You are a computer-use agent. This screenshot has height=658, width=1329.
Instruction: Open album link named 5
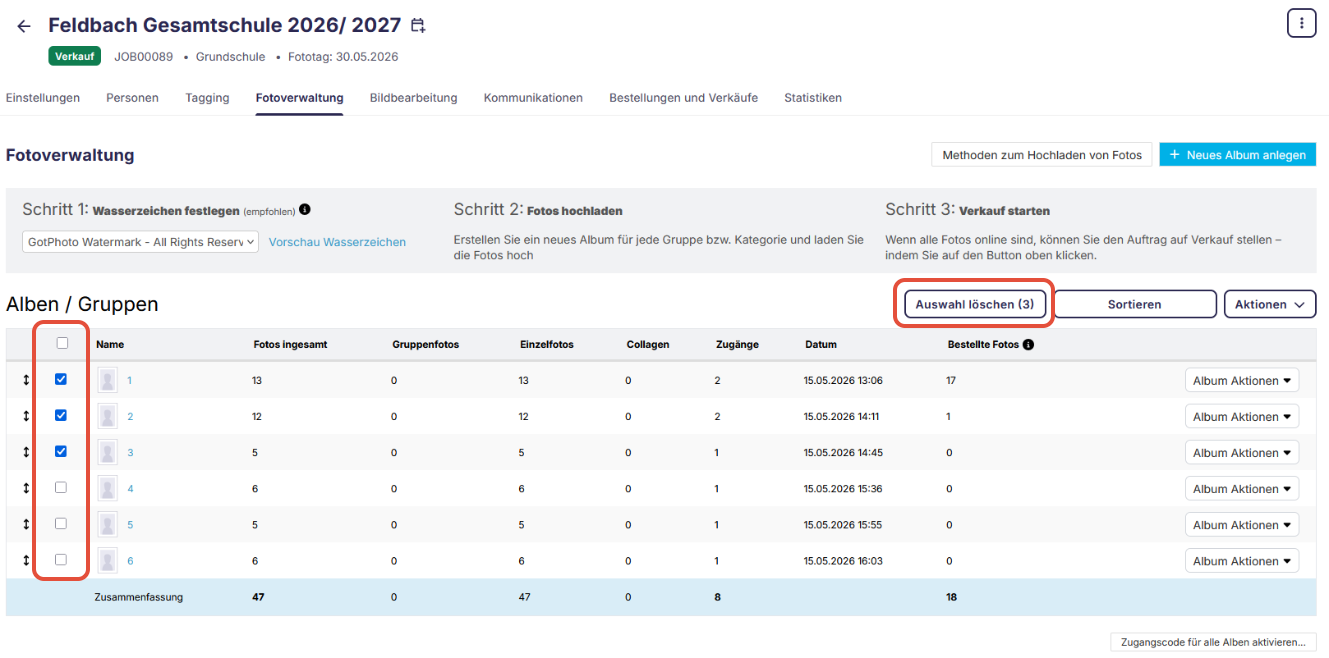(130, 525)
